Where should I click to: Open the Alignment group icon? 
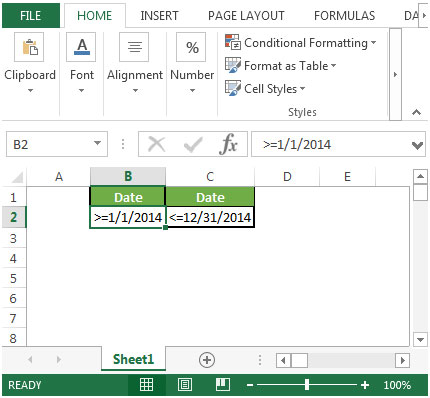pos(134,47)
